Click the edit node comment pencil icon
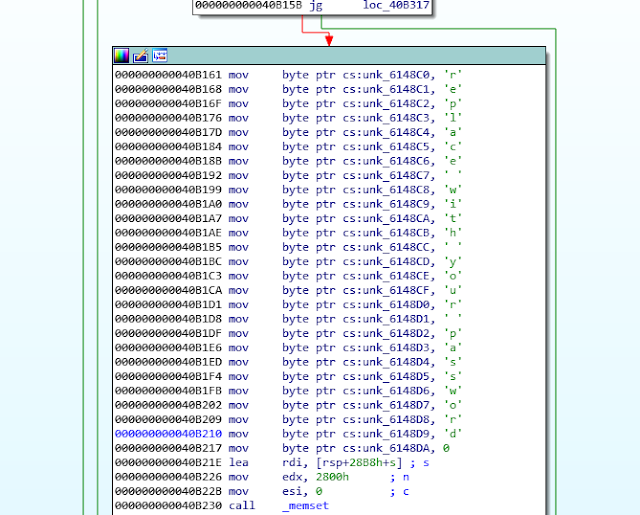The height and width of the screenshot is (515, 640). 140,55
